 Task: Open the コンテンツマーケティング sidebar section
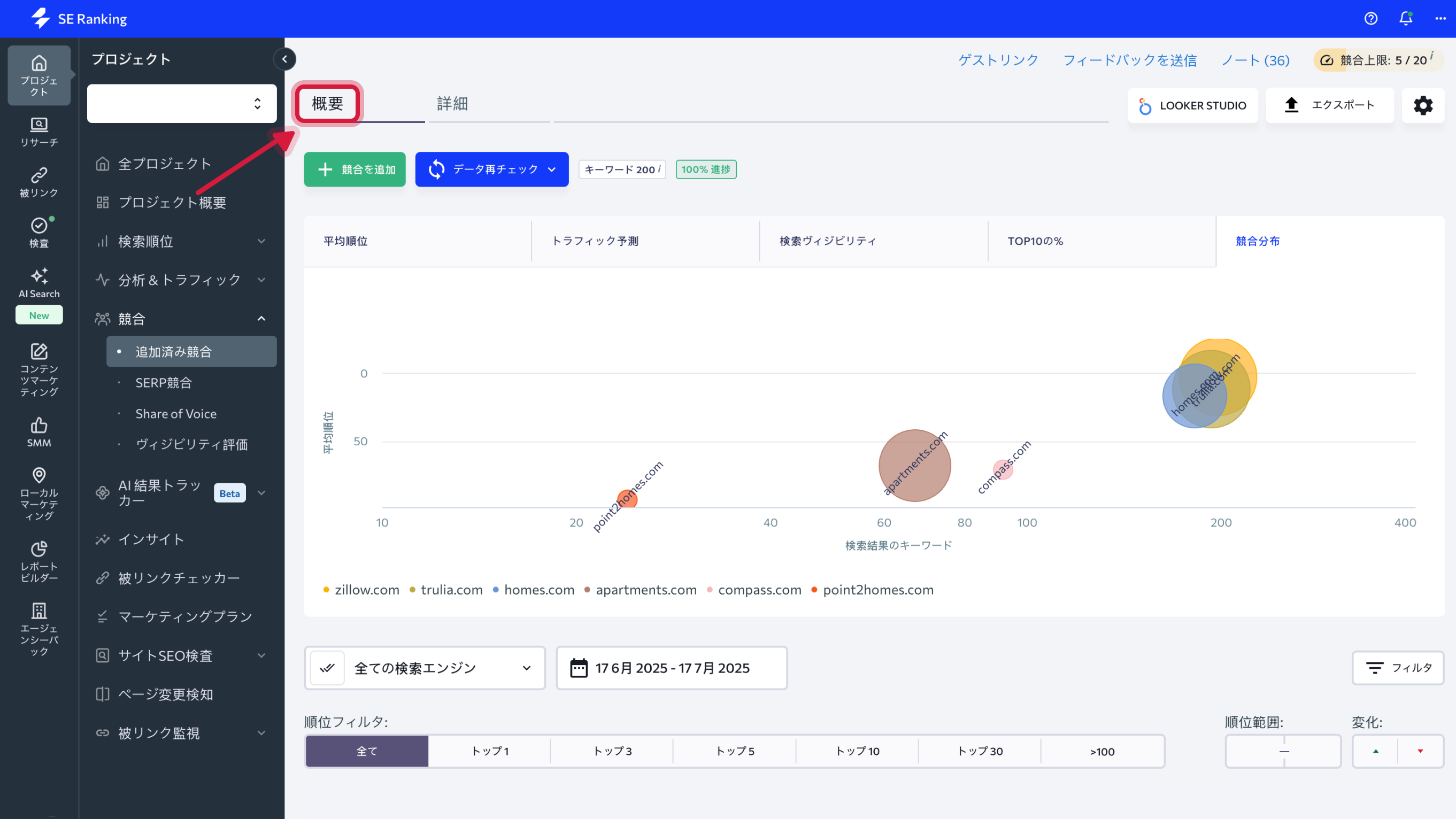coord(39,369)
